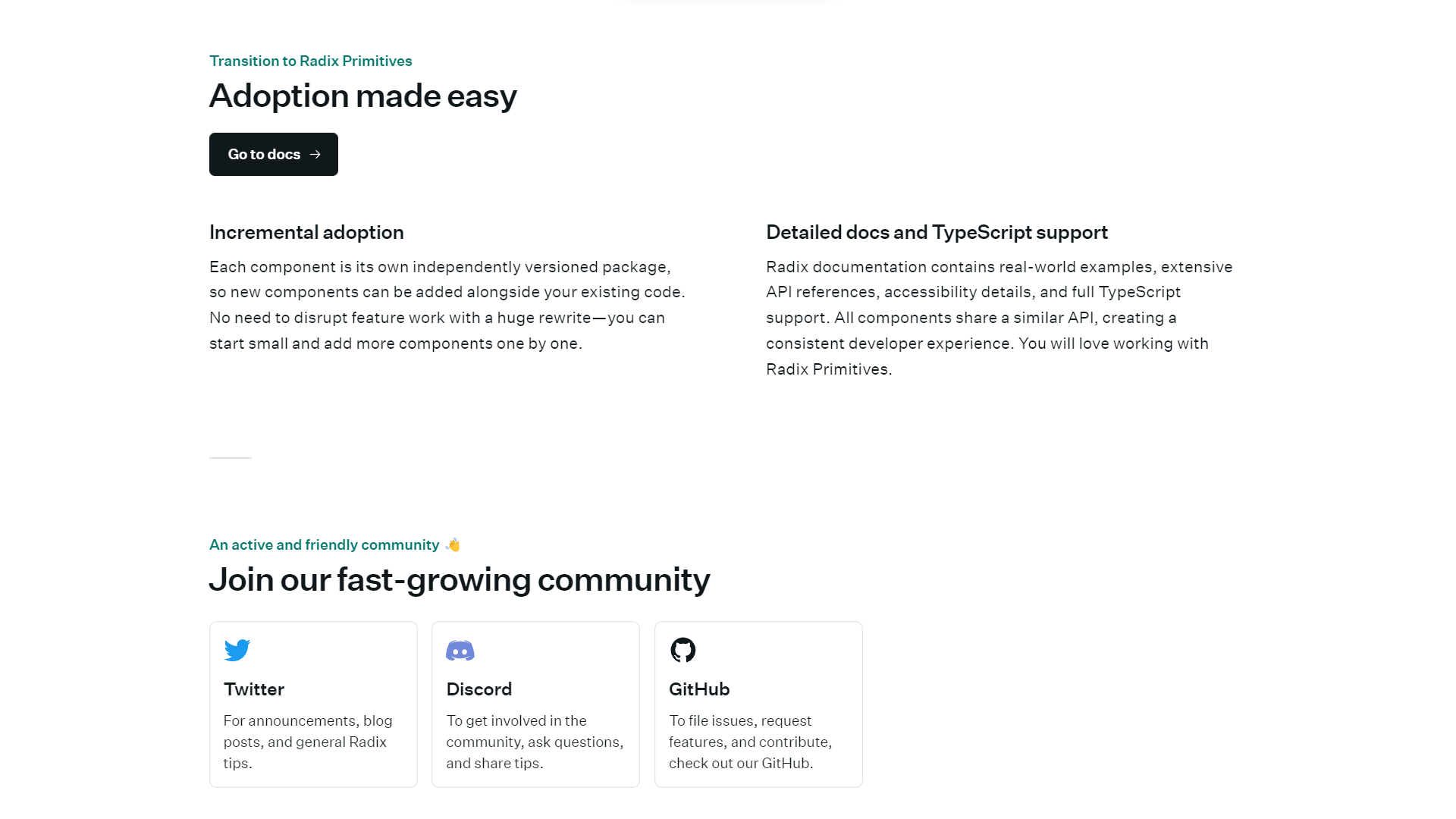The height and width of the screenshot is (819, 1456).
Task: Click the Adoption made easy heading
Action: click(363, 96)
